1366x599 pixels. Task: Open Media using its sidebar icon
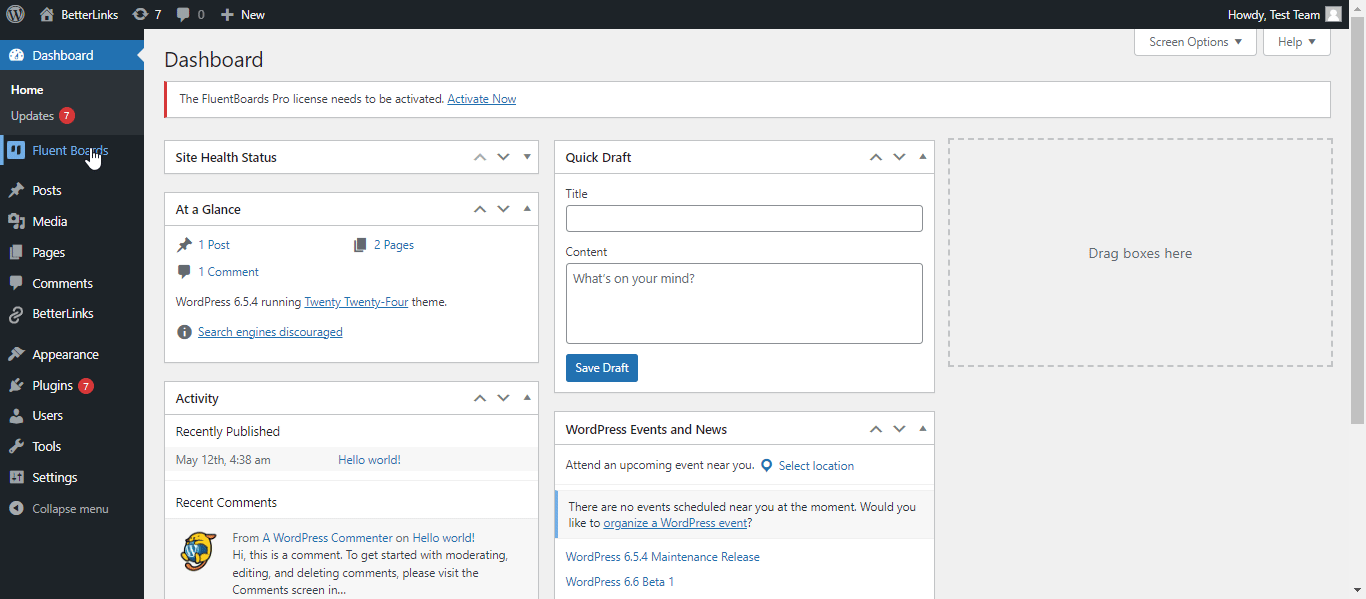[x=17, y=221]
